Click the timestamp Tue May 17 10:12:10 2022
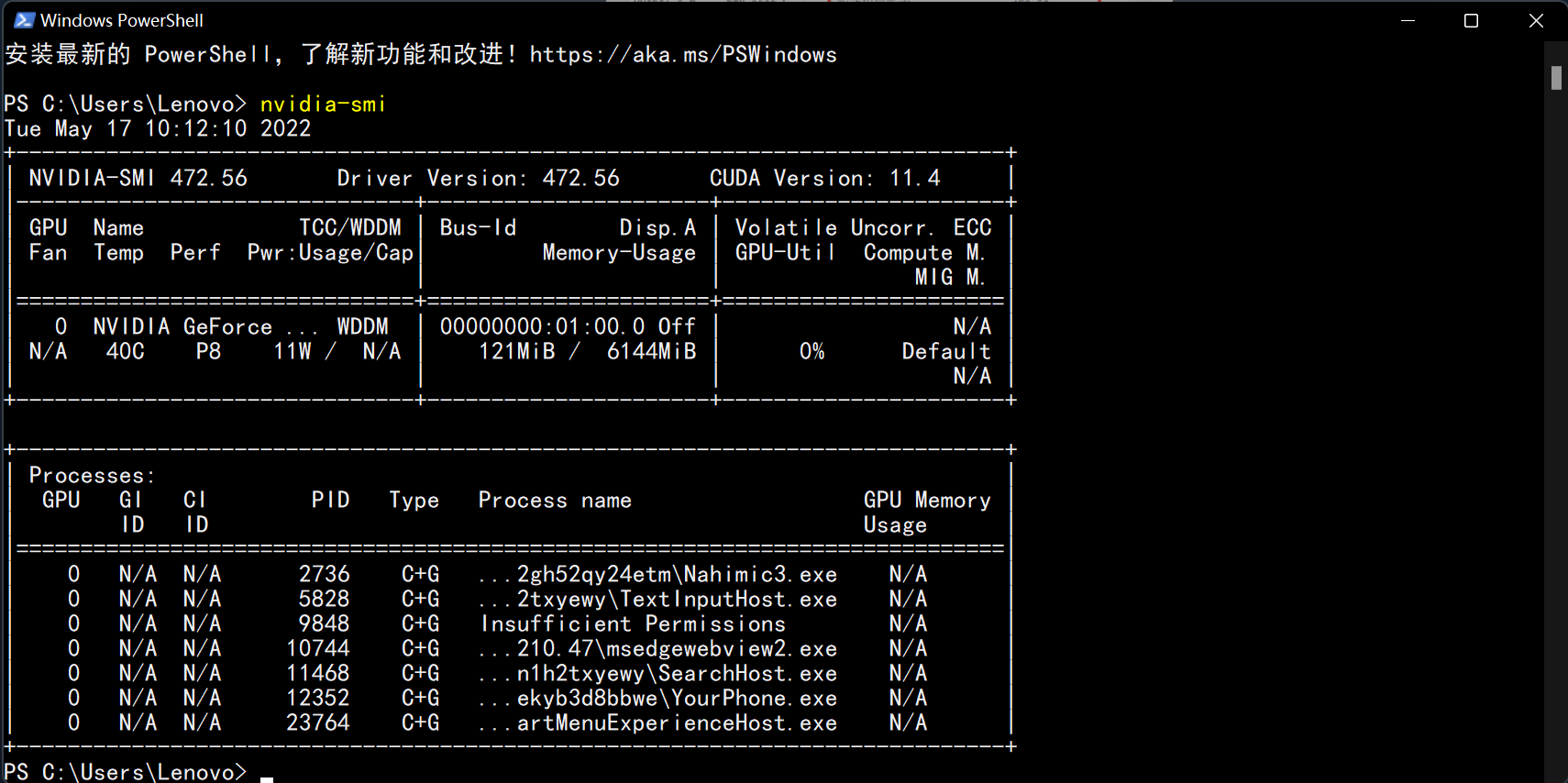Screen dimensions: 1568x783 point(158,129)
